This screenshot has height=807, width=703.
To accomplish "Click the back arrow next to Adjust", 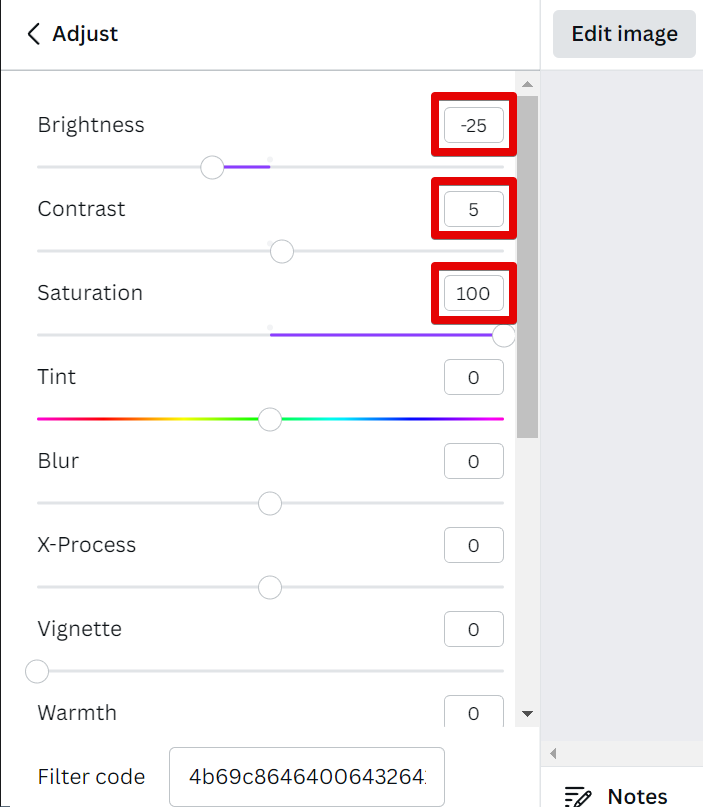I will pyautogui.click(x=33, y=34).
